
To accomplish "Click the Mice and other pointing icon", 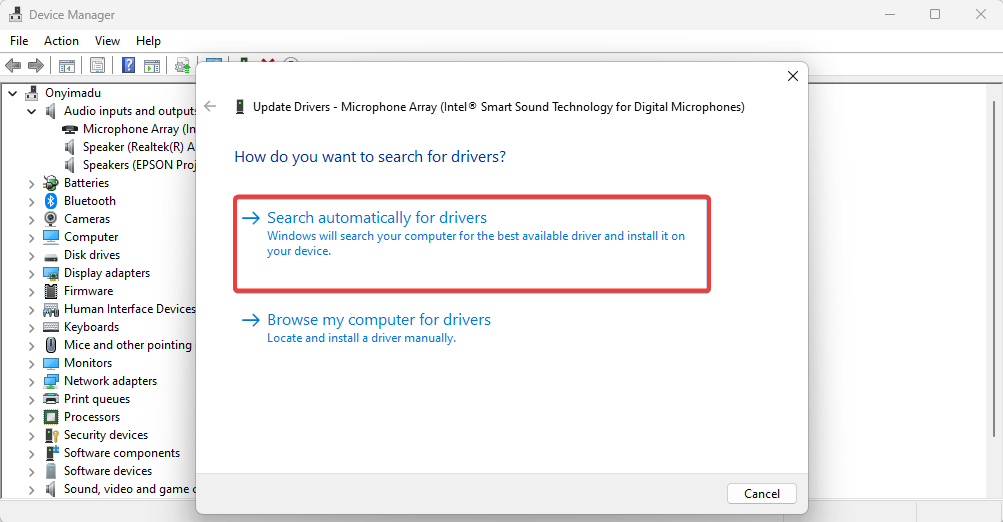I will point(51,345).
